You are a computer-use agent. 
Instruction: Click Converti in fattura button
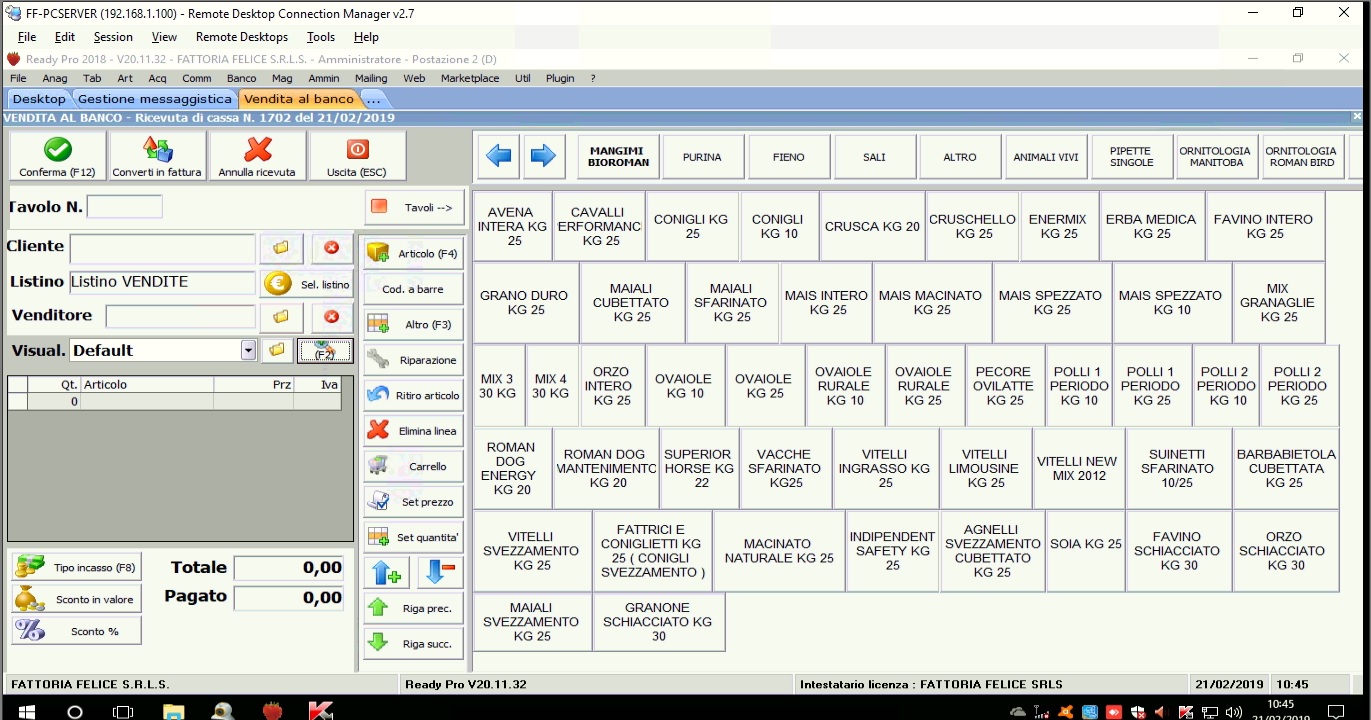pos(157,157)
